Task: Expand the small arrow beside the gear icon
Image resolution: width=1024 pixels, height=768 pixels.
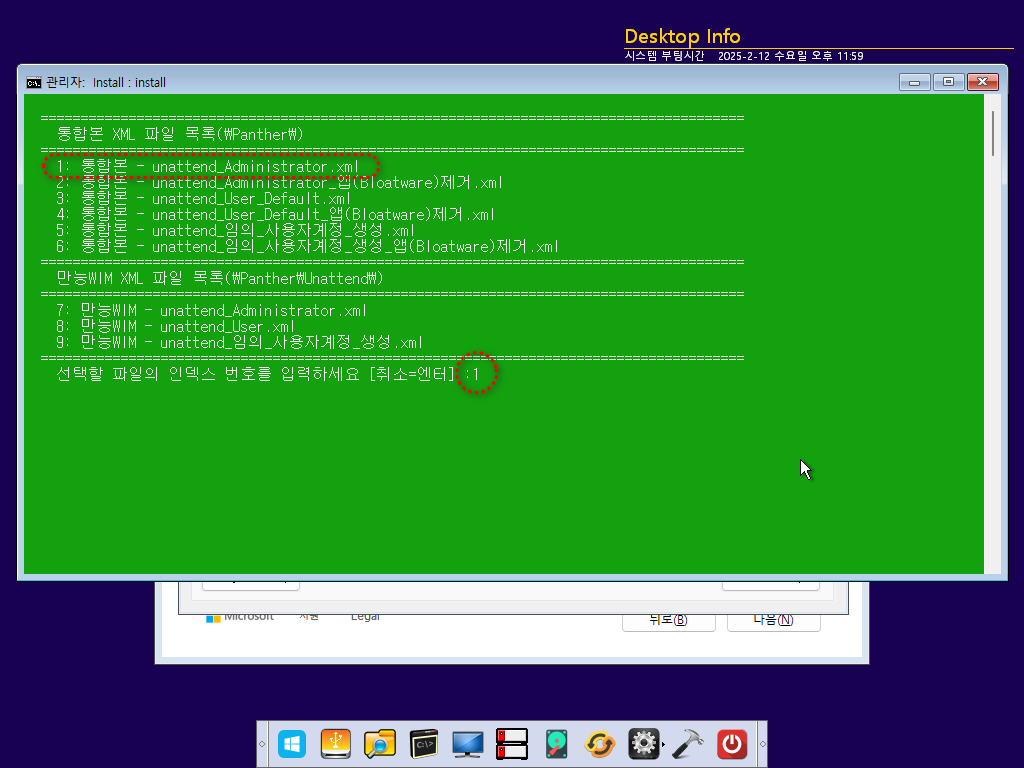Action: pos(664,744)
